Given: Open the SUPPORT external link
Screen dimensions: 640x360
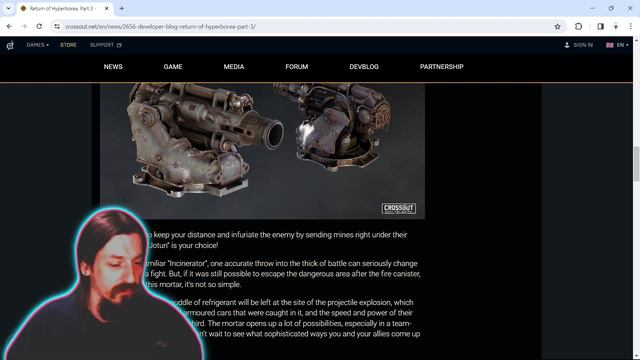Looking at the screenshot, I should (106, 45).
